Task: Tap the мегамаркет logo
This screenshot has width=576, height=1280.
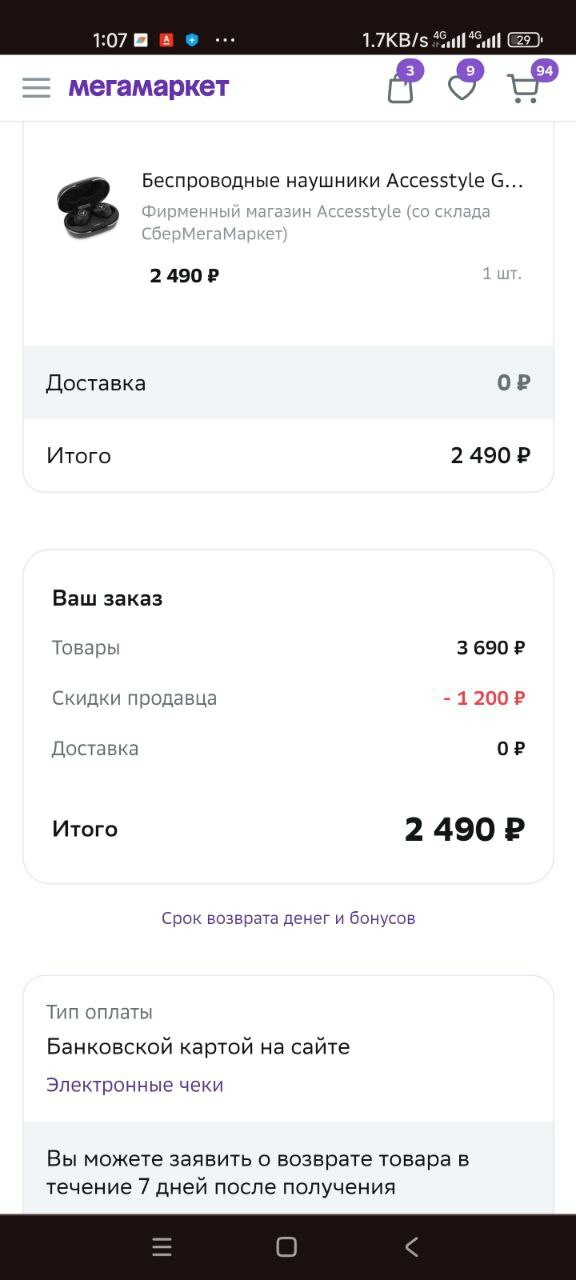Action: [x=148, y=87]
